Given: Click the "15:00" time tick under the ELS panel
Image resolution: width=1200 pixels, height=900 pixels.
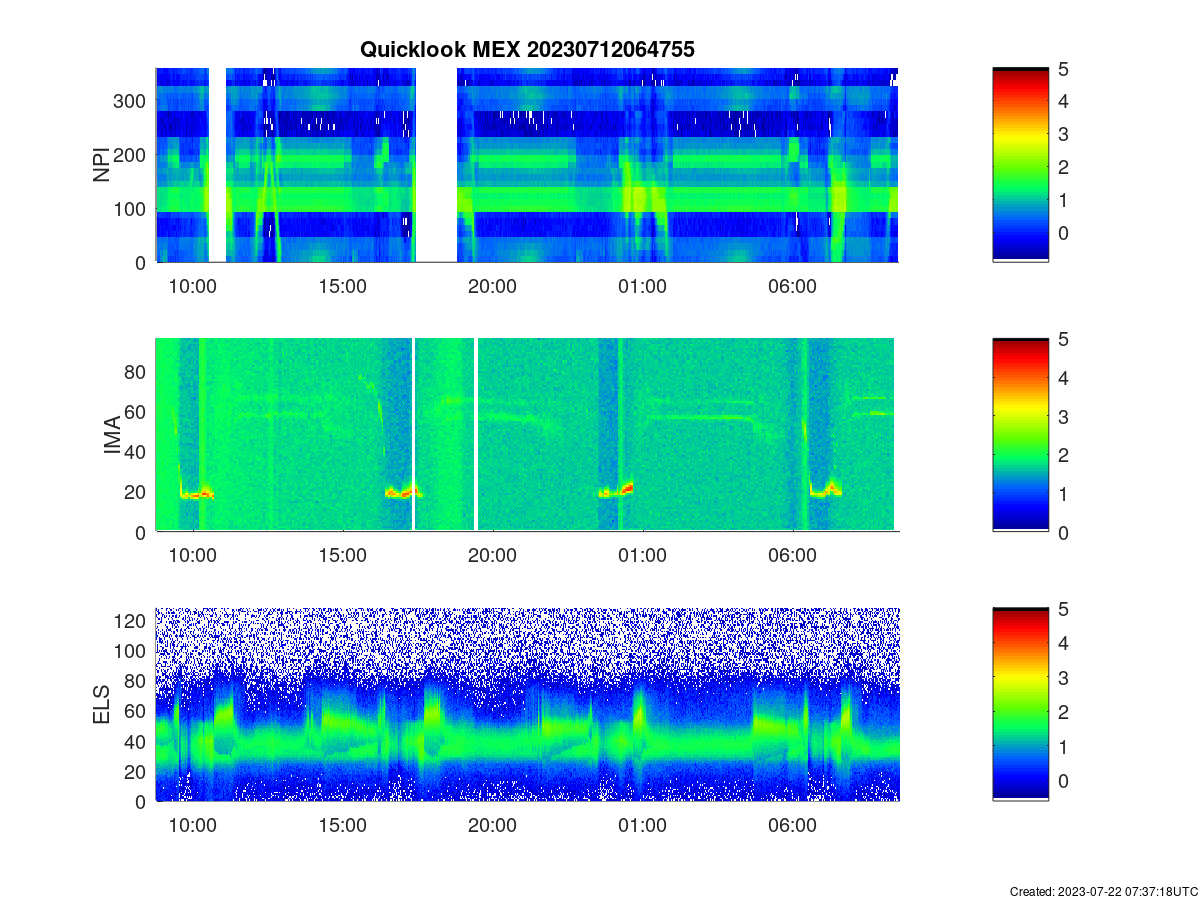Looking at the screenshot, I should 343,826.
